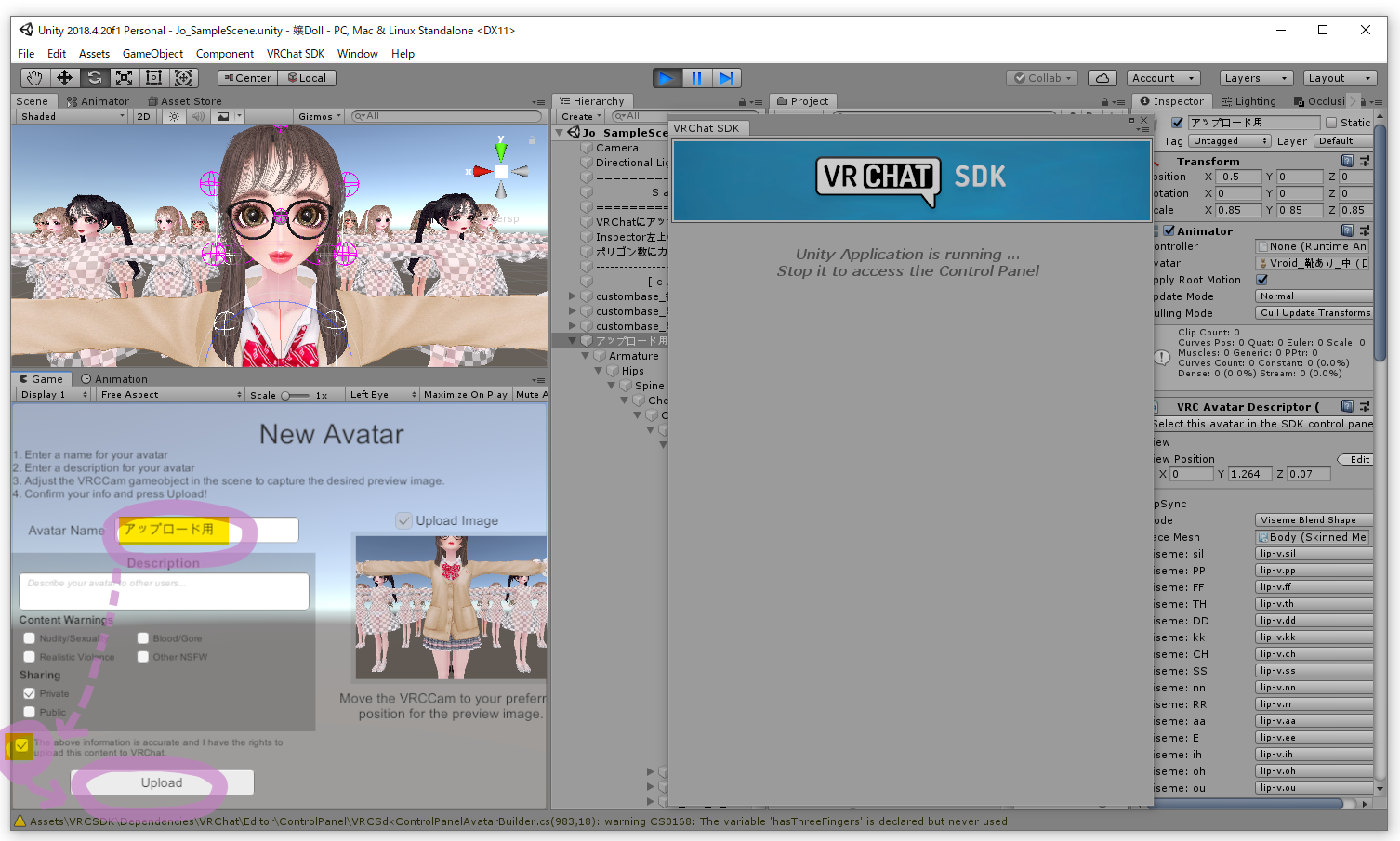Screen dimensions: 1400x841
Task: Switch to the Project tab
Action: tap(802, 101)
